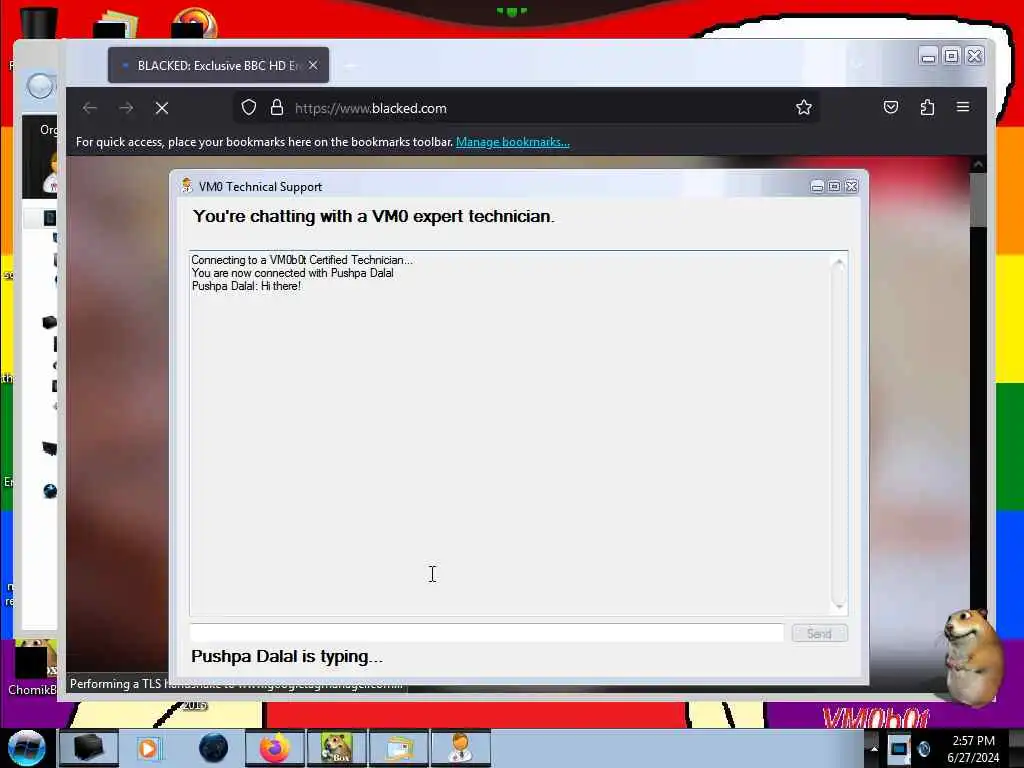Minimize the VM0 Technical Support window

pyautogui.click(x=817, y=187)
